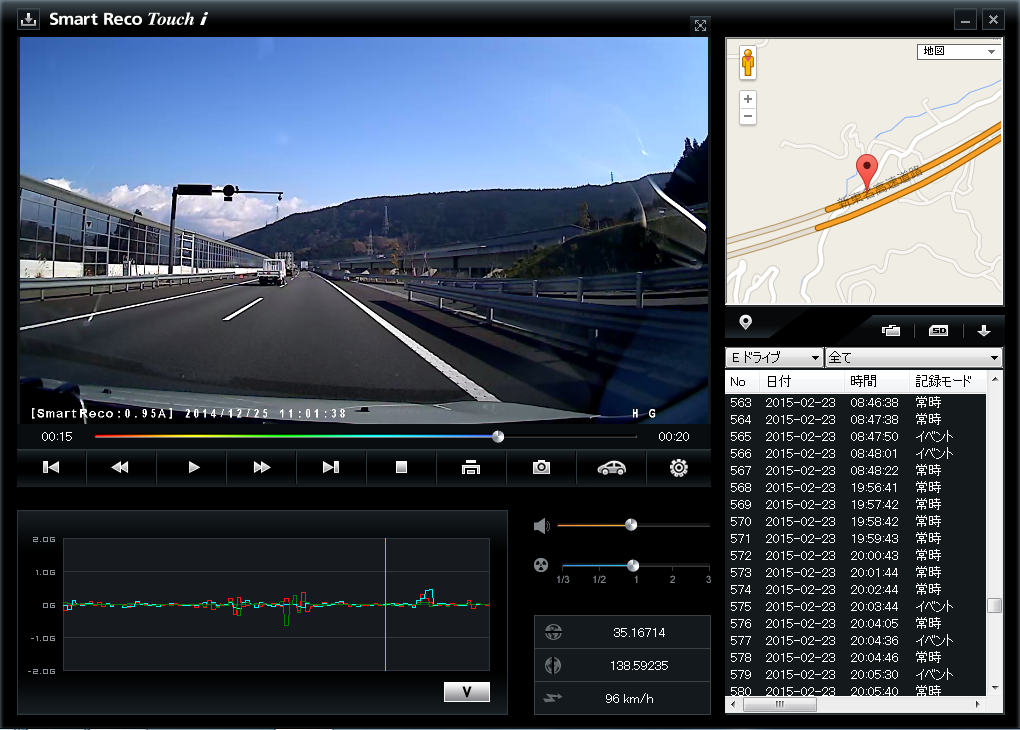The width and height of the screenshot is (1020, 730).
Task: Click the map pin location icon below map
Action: tap(745, 322)
